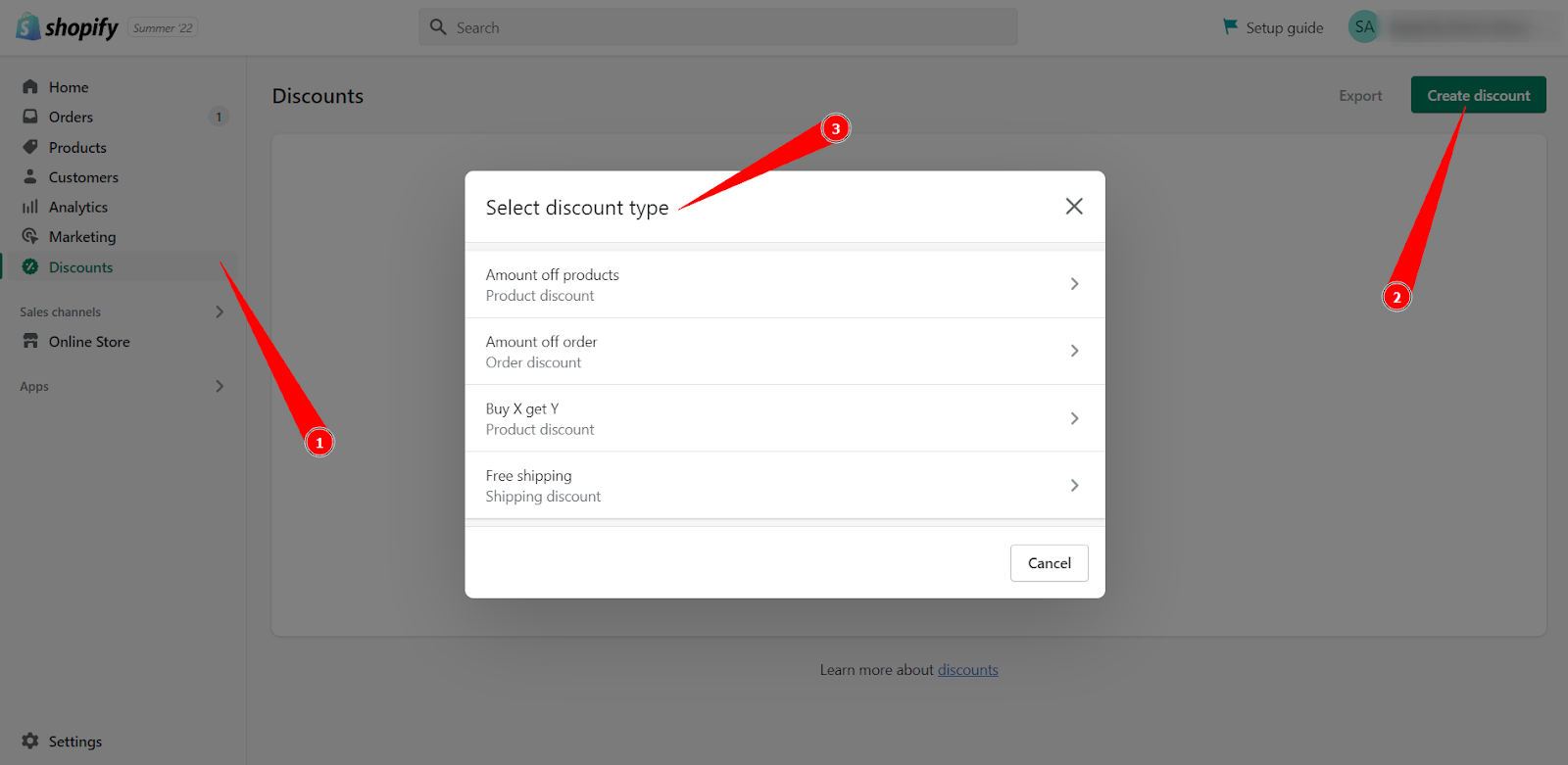Click the Discounts sidebar icon

click(30, 266)
